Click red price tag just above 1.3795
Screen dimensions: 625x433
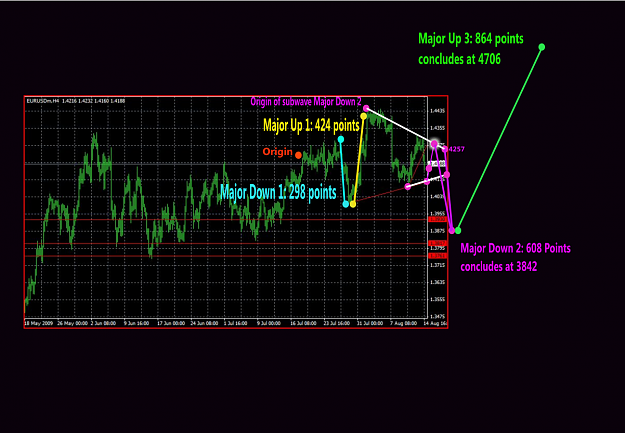[x=437, y=243]
